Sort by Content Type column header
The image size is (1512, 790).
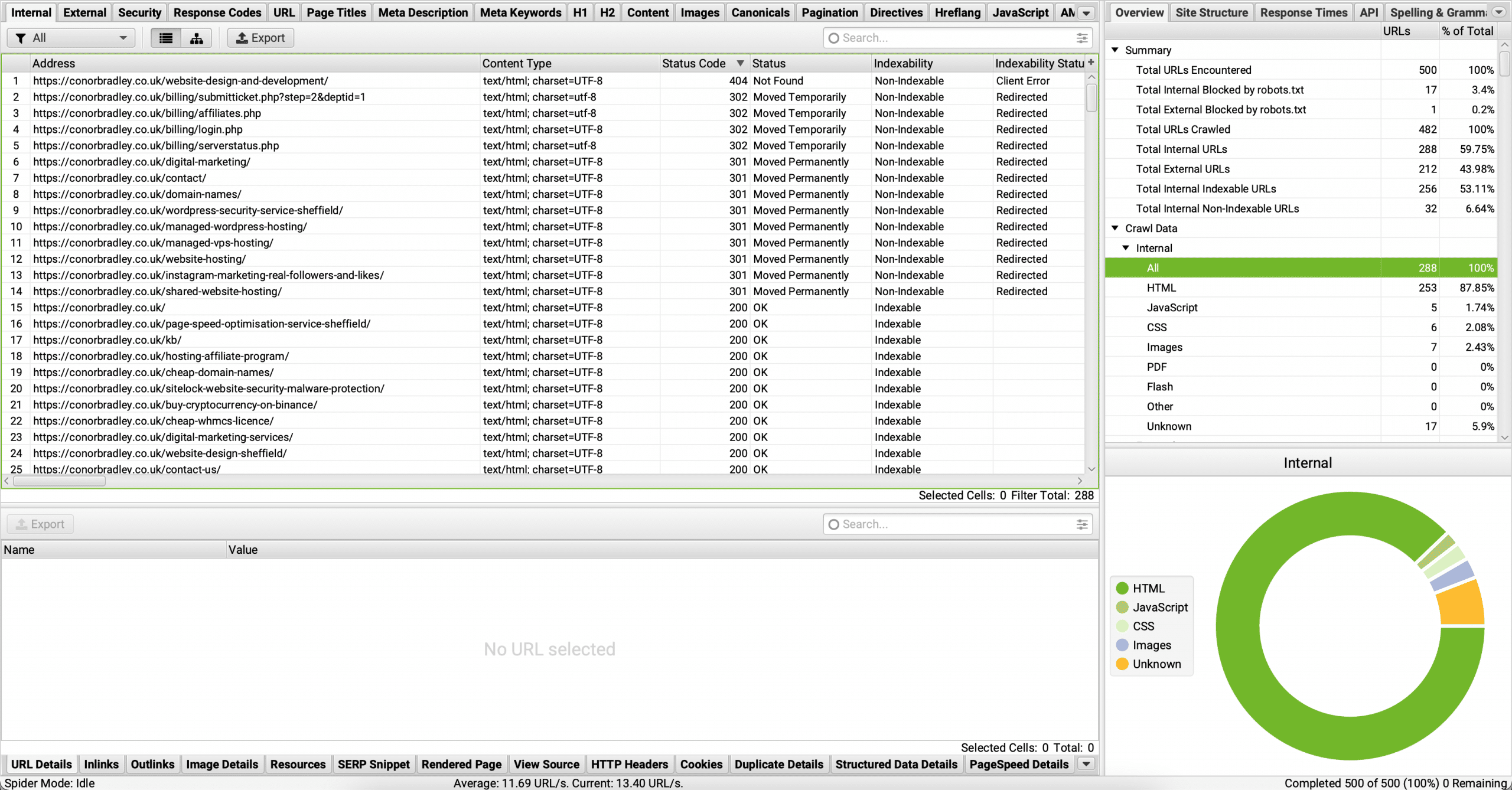click(x=569, y=63)
